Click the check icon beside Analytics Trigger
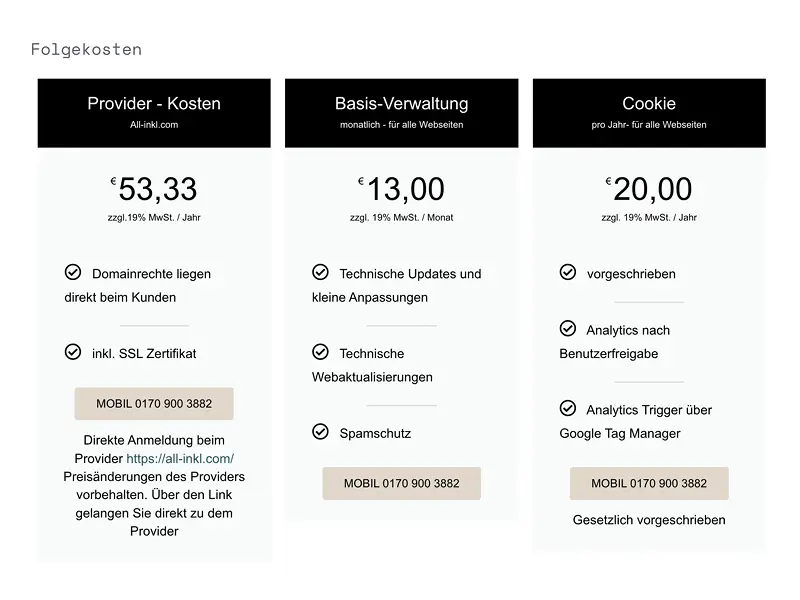 coord(567,408)
